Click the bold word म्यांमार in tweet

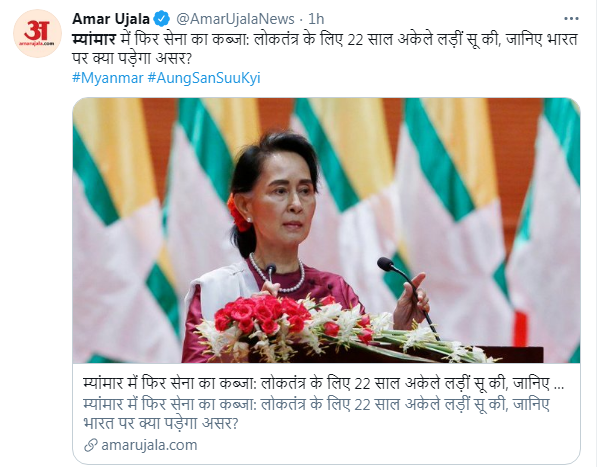[94, 39]
